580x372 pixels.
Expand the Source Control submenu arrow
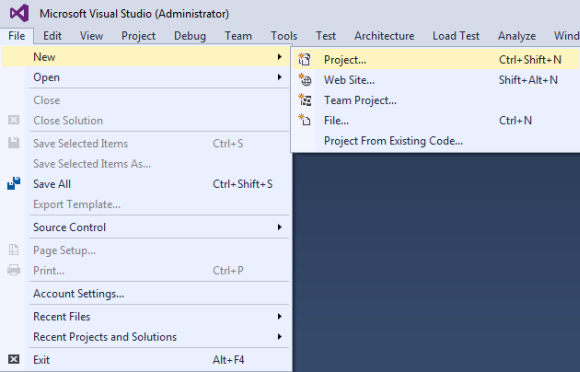(280, 227)
